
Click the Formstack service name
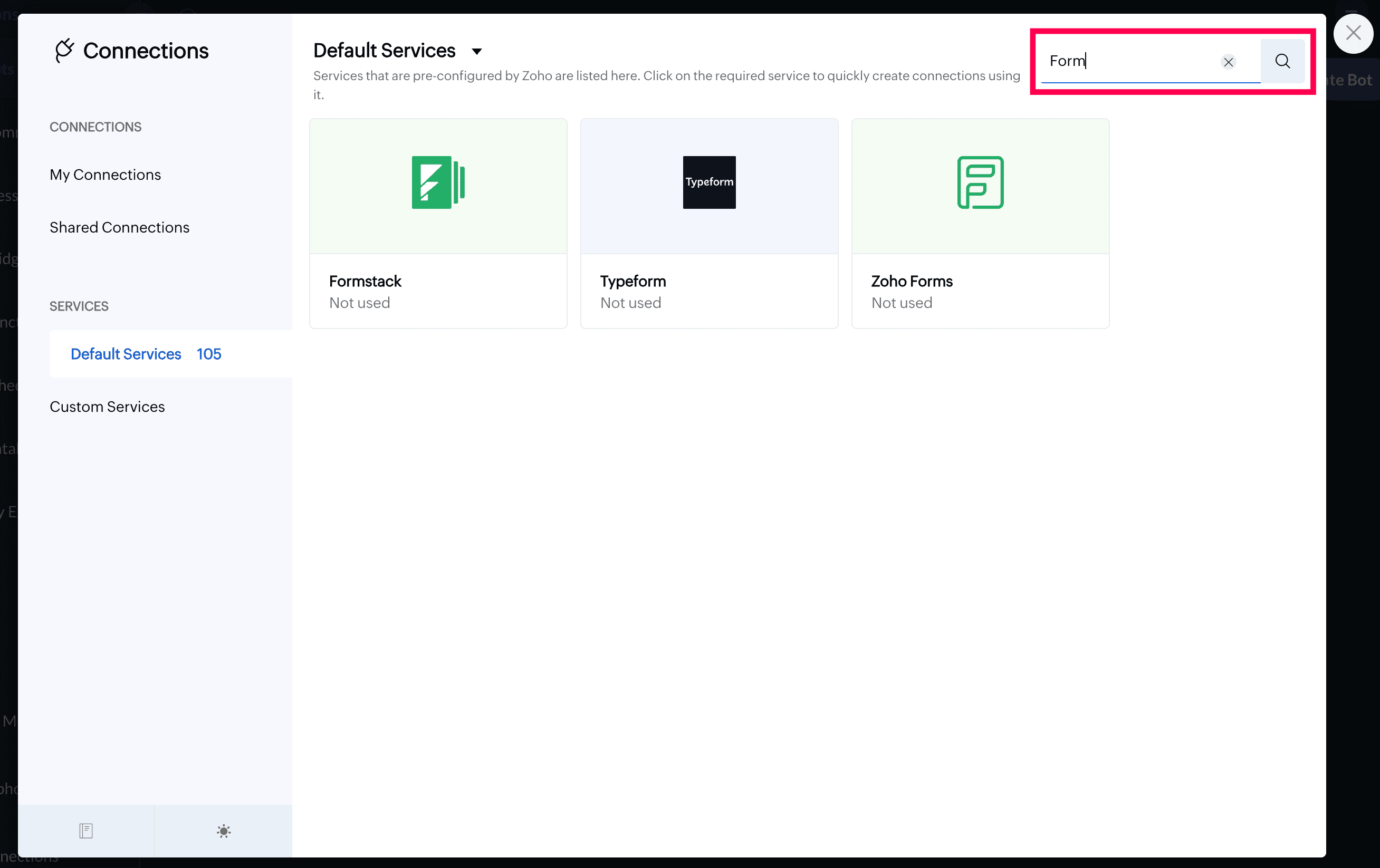pyautogui.click(x=365, y=281)
